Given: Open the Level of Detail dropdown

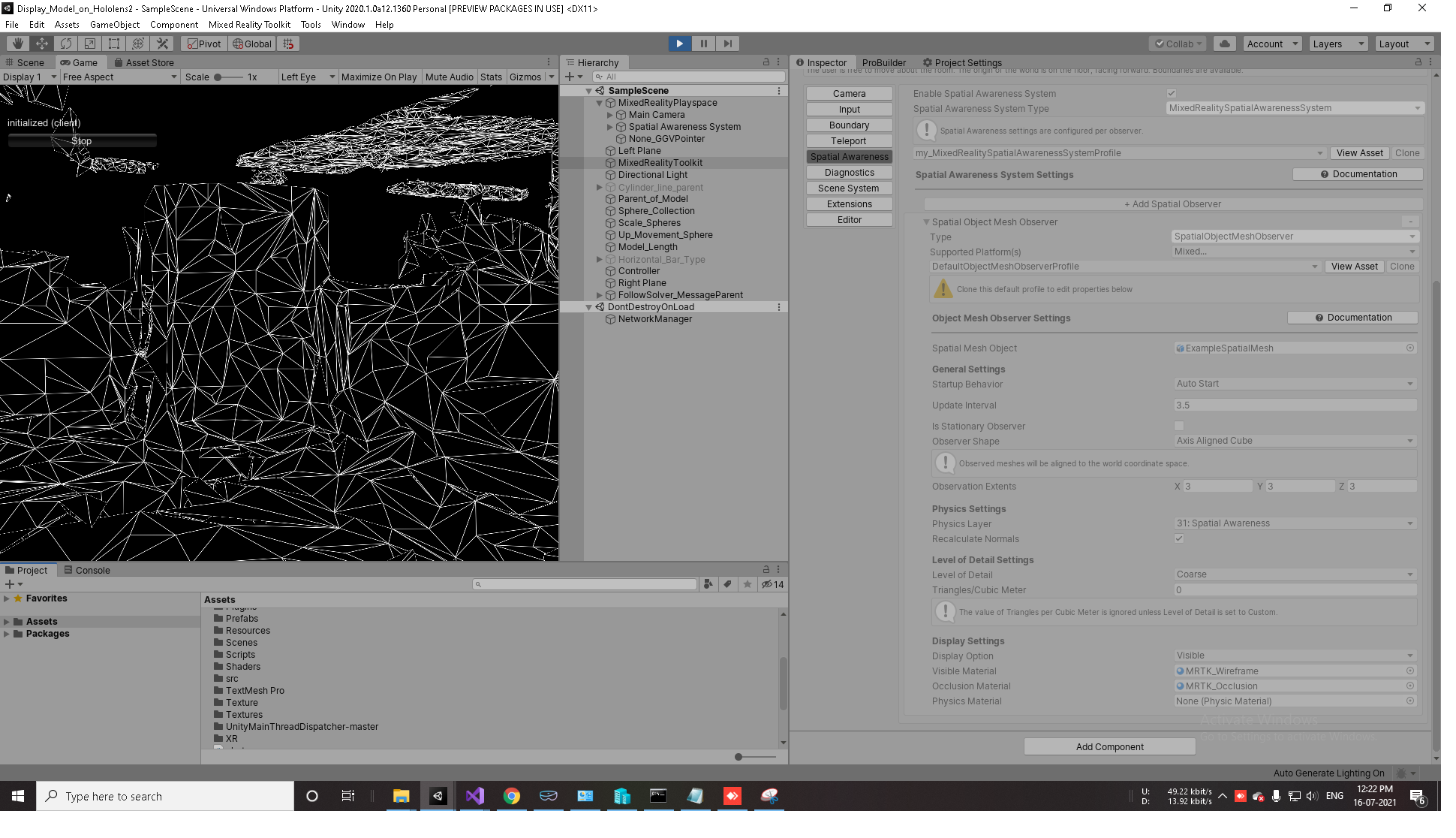Looking at the screenshot, I should (x=1293, y=574).
